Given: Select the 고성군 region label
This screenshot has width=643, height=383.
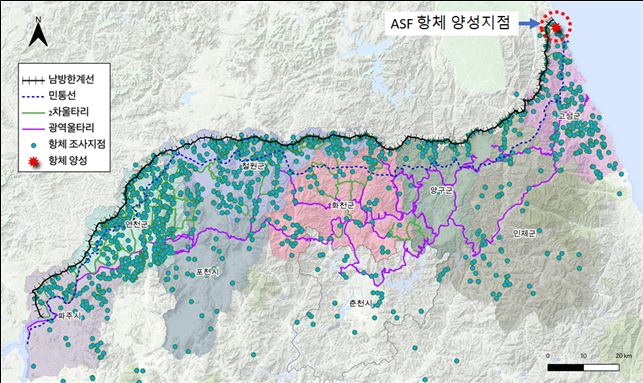Looking at the screenshot, I should tap(568, 116).
